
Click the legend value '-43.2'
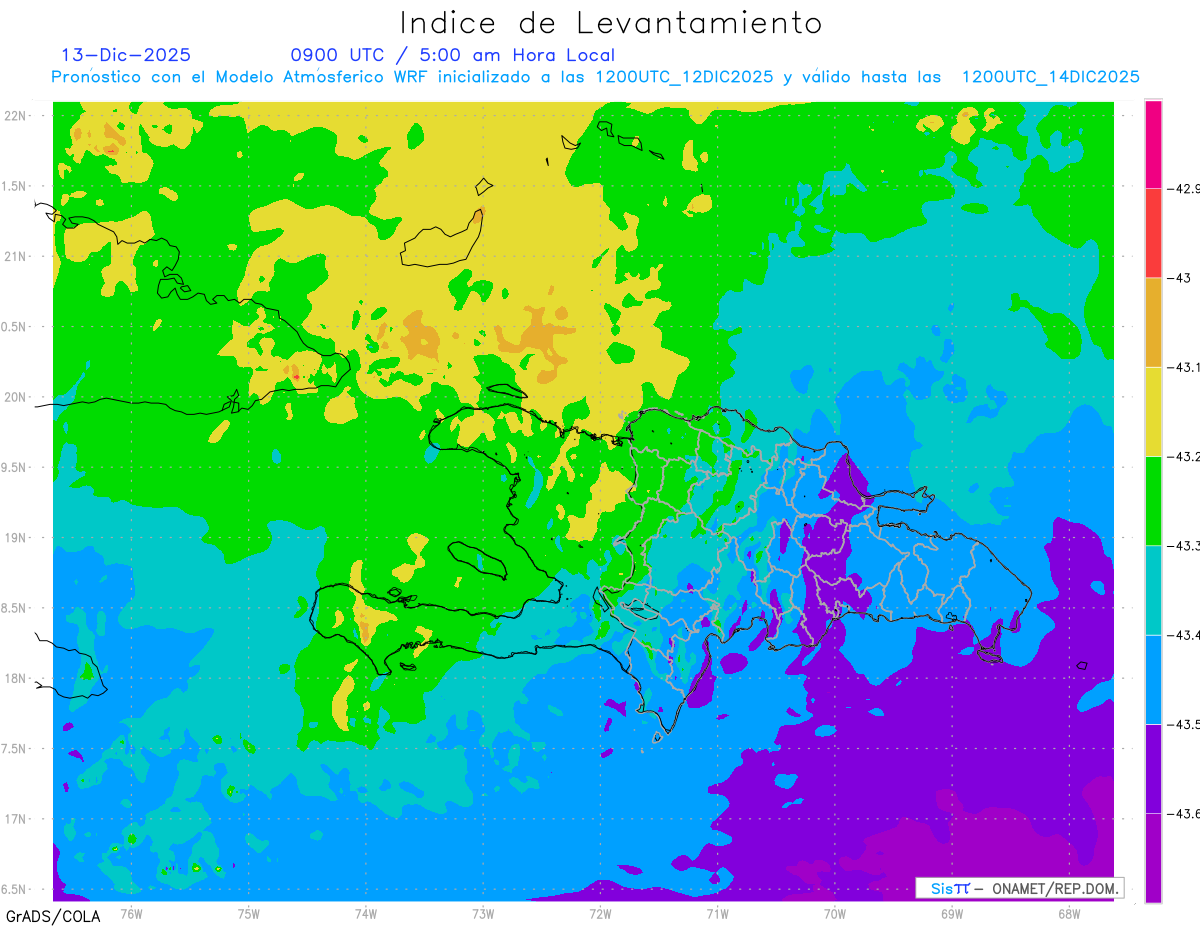tap(1184, 456)
